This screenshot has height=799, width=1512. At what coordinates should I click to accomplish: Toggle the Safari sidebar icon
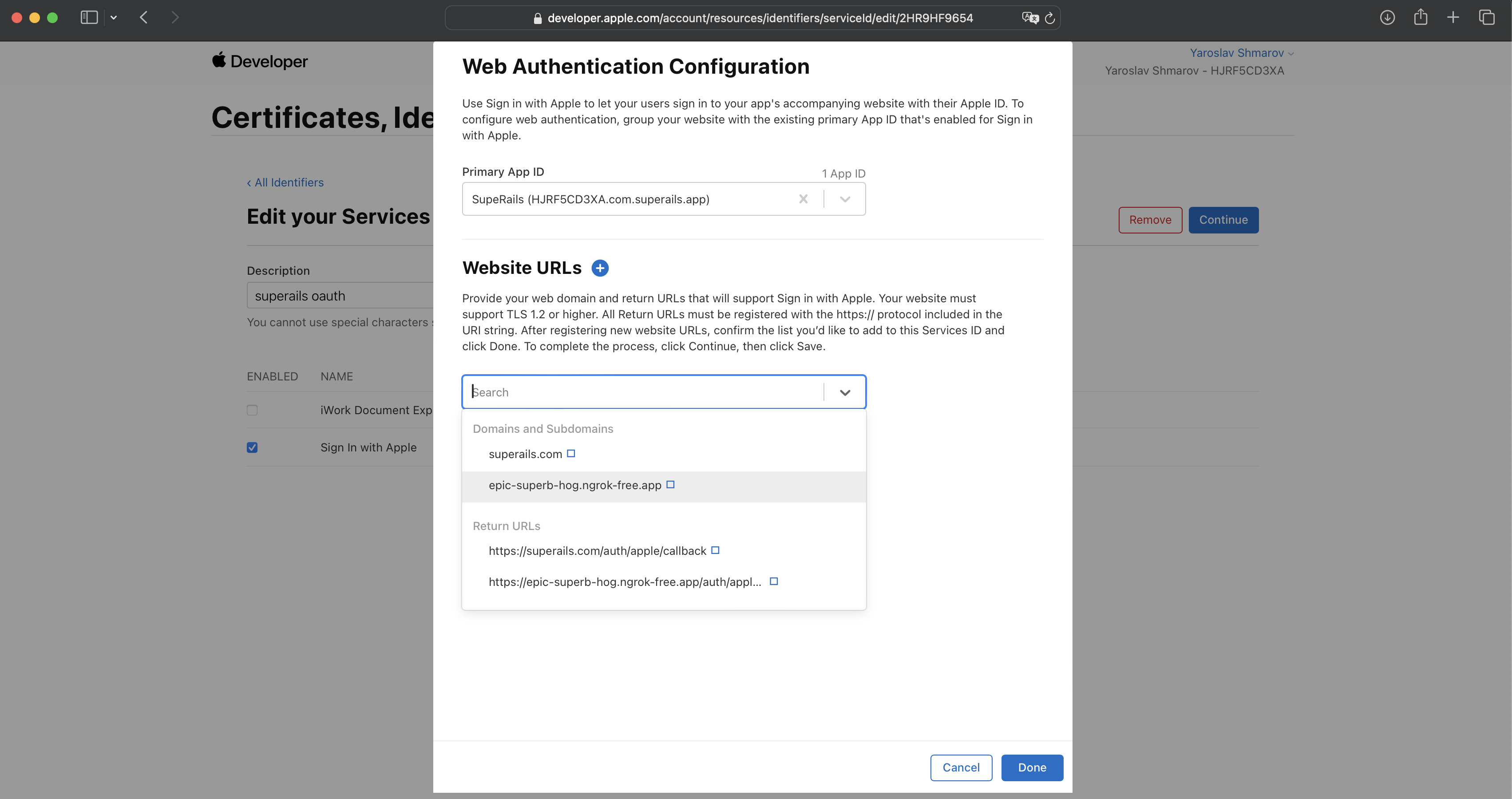click(x=89, y=18)
